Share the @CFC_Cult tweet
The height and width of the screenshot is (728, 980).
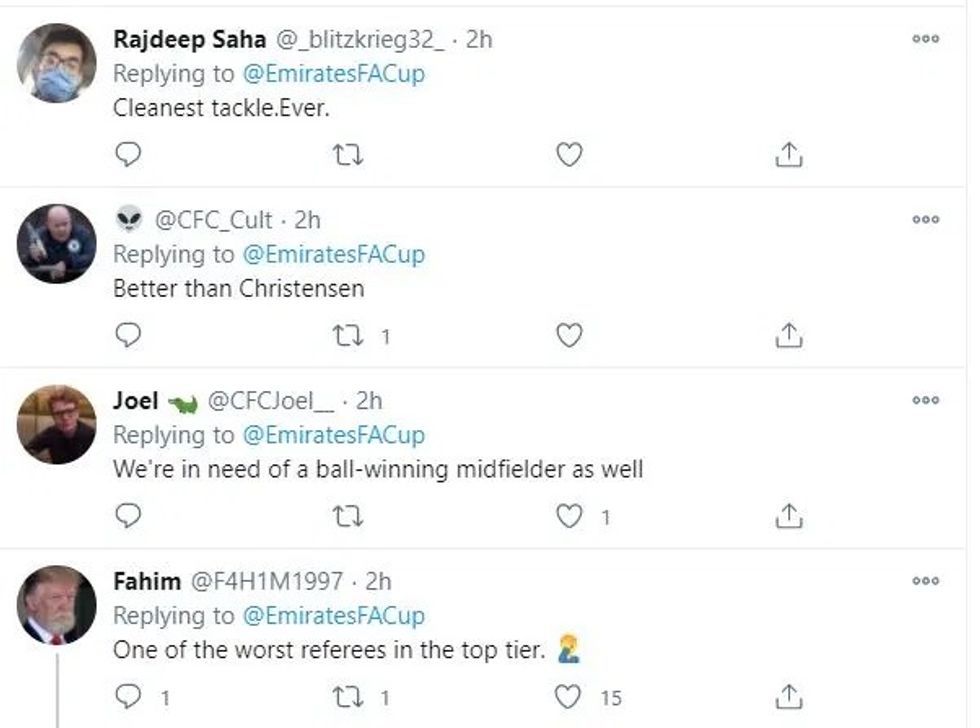tap(790, 335)
